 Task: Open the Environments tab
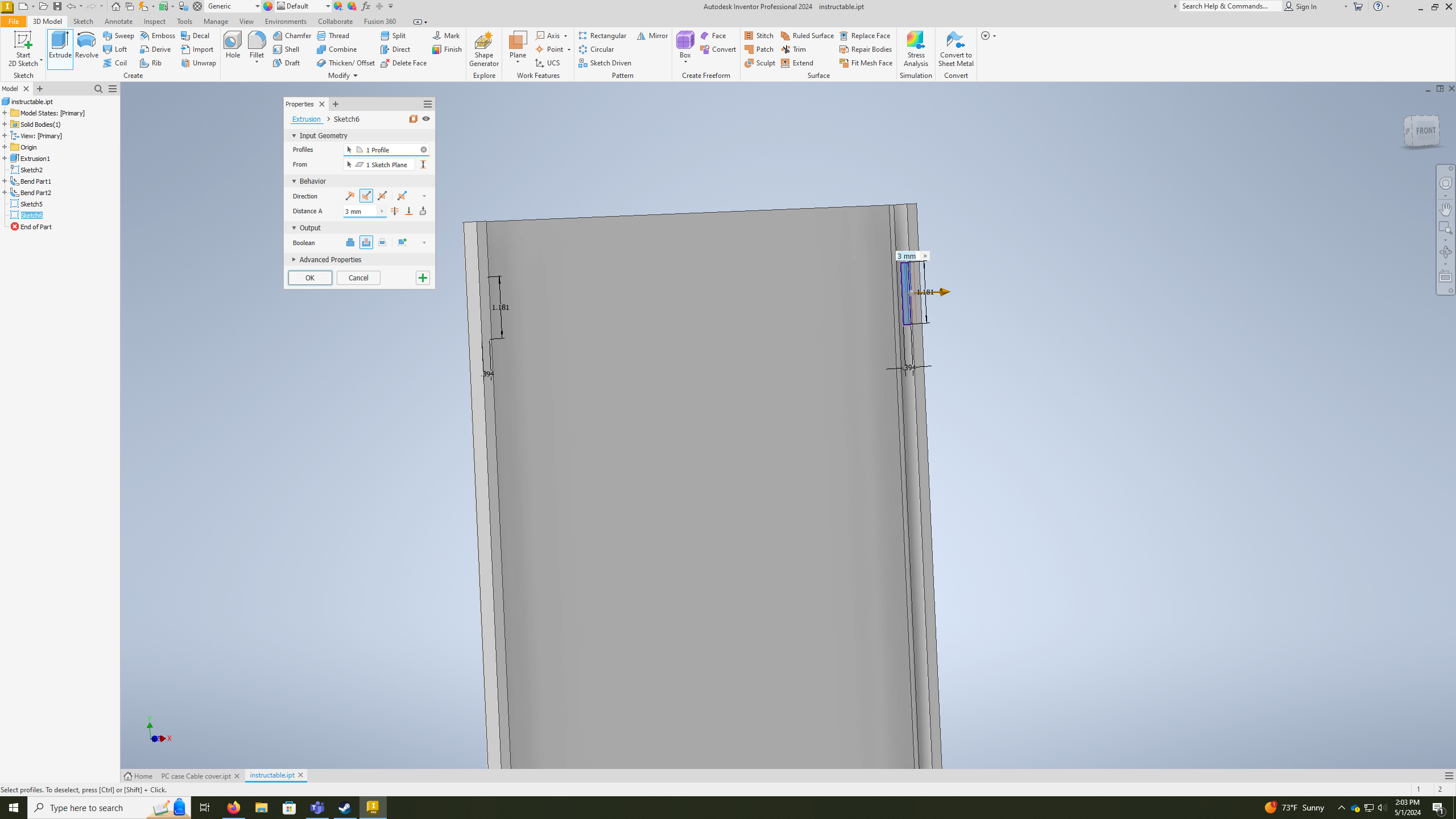(x=286, y=21)
